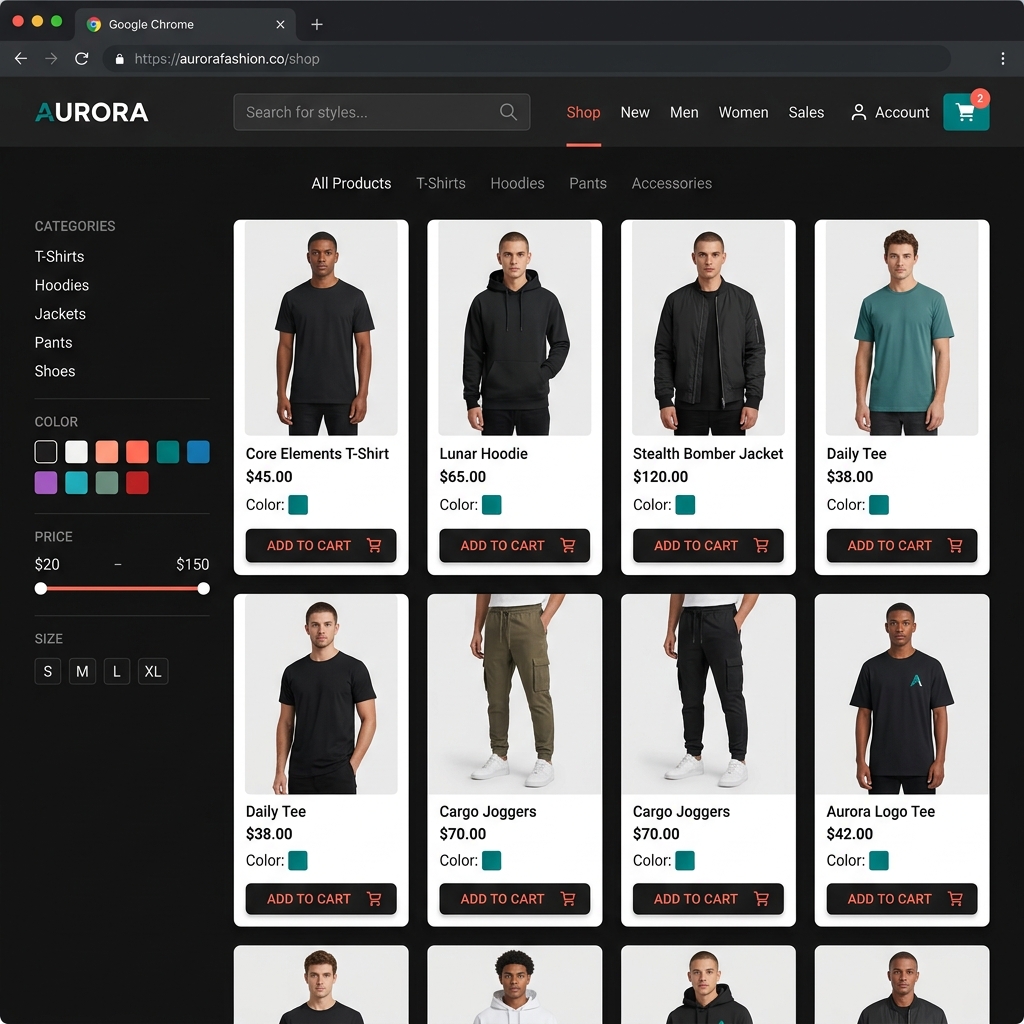Reload the page with the refresh icon
The image size is (1024, 1024).
coord(82,59)
